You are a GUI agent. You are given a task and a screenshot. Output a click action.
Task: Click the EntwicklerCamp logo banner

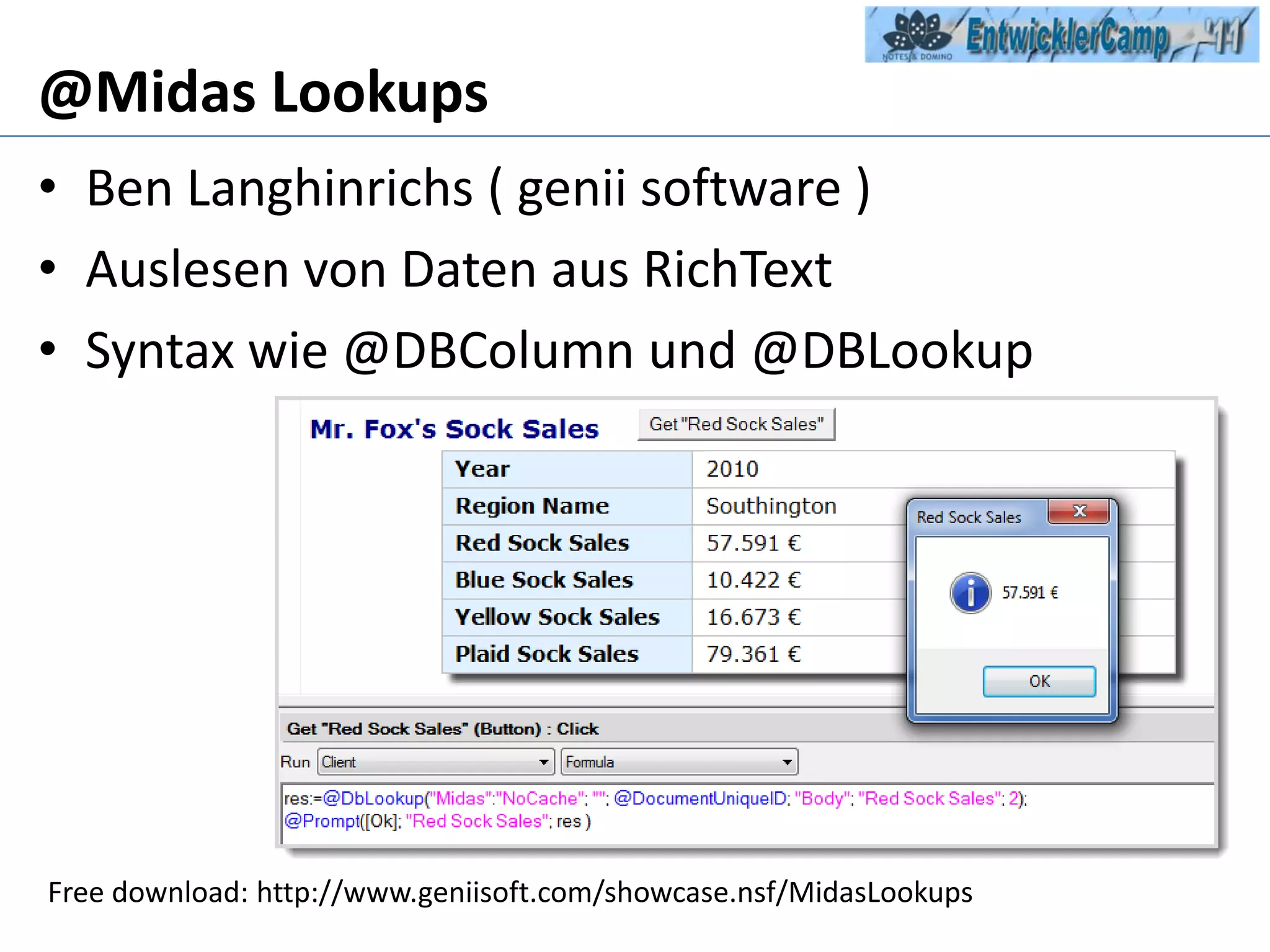tap(1062, 34)
